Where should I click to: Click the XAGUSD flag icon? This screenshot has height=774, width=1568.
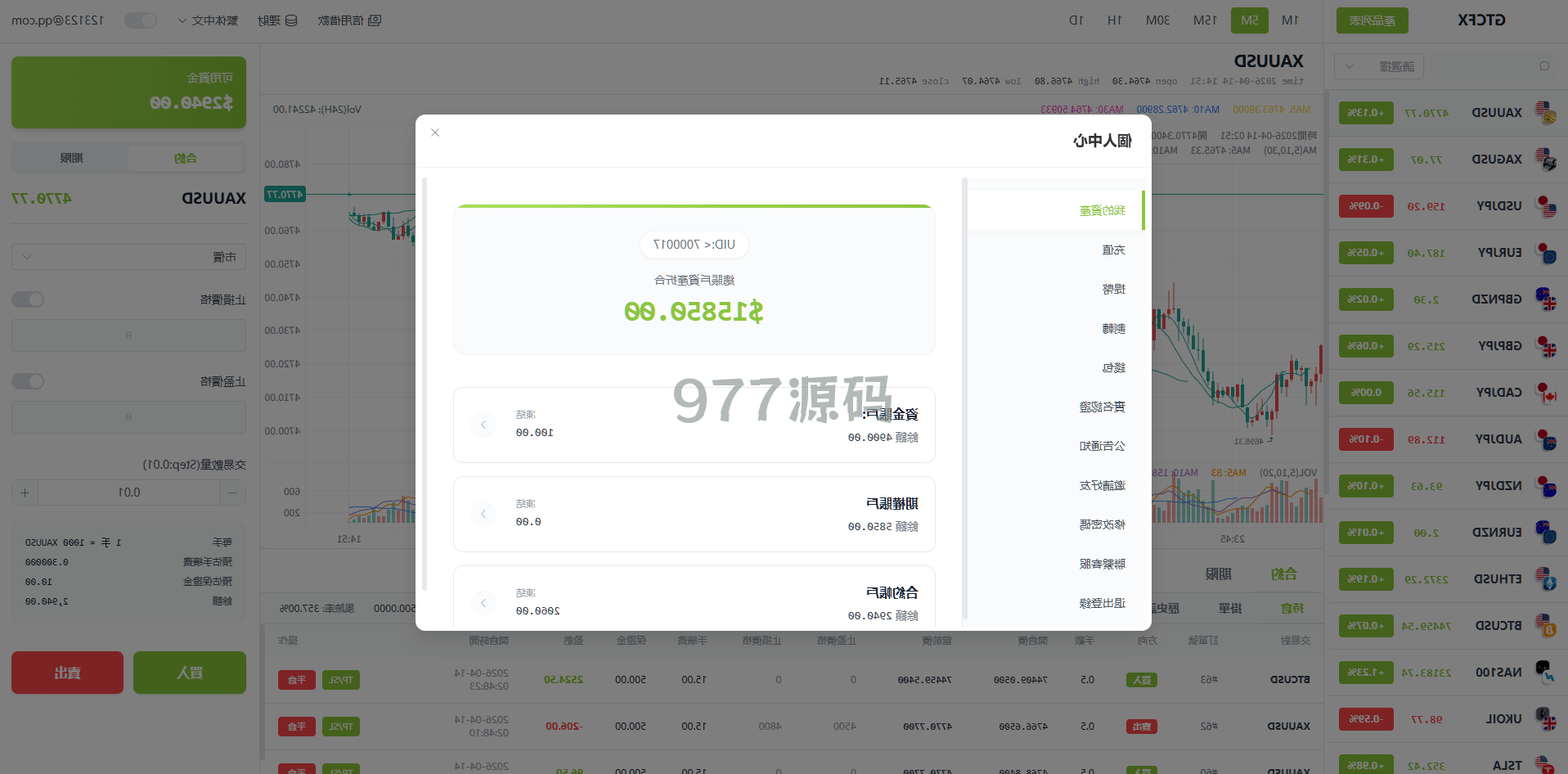coord(1545,160)
